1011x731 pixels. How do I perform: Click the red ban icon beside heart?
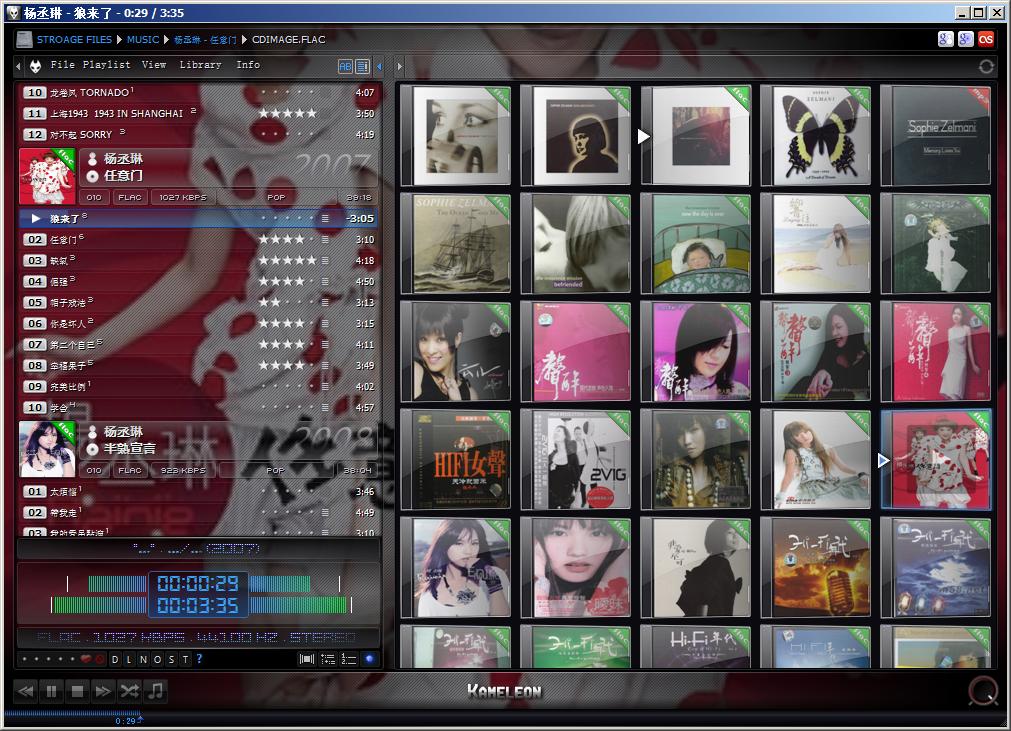(99, 659)
